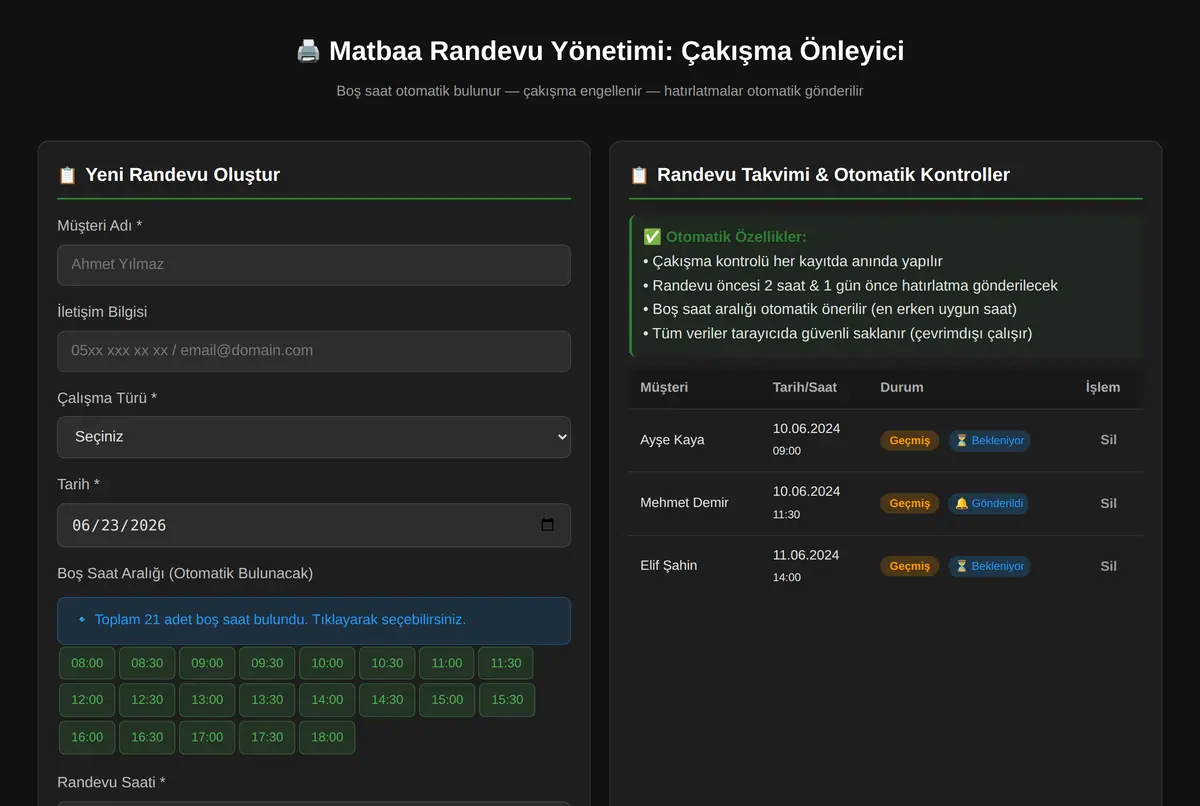Click the Tarih date field
The height and width of the screenshot is (806, 1200).
(314, 525)
